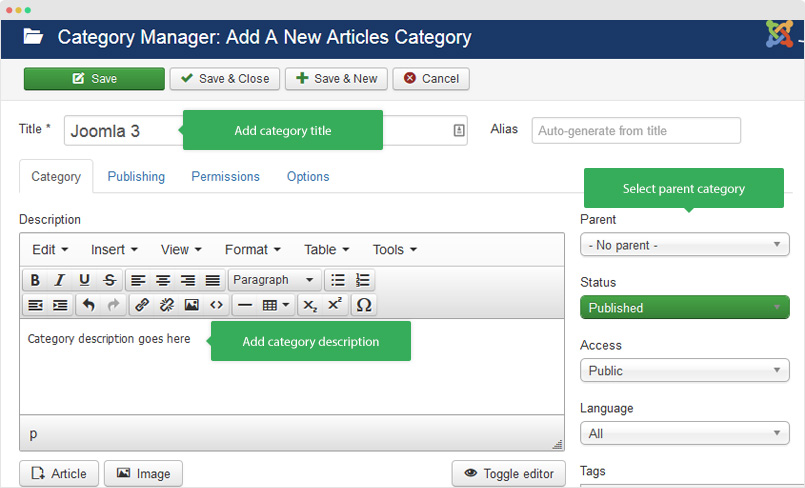Redo last edit
Viewport: 805px width, 488px height.
113,305
